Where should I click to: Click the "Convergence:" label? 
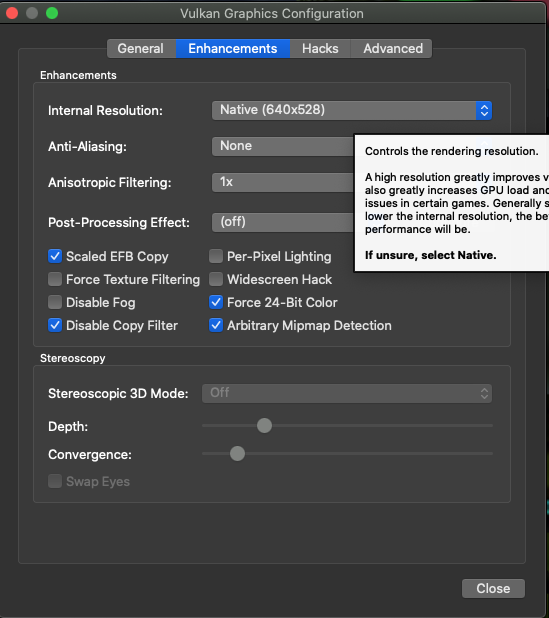90,454
